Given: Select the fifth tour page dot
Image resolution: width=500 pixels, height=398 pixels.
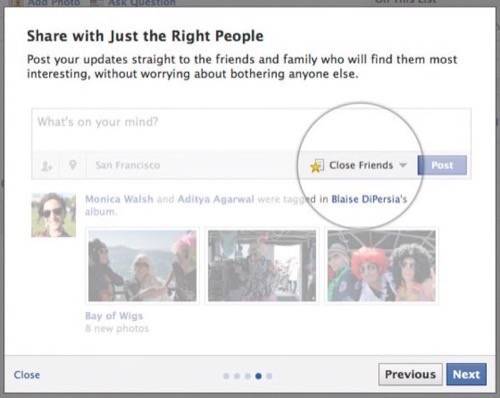Looking at the screenshot, I should pos(269,376).
